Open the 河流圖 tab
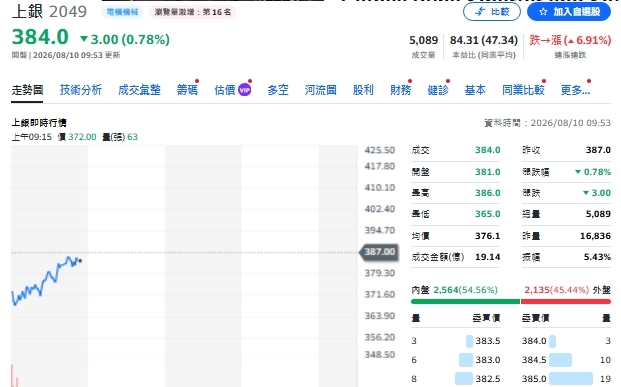 [x=320, y=90]
